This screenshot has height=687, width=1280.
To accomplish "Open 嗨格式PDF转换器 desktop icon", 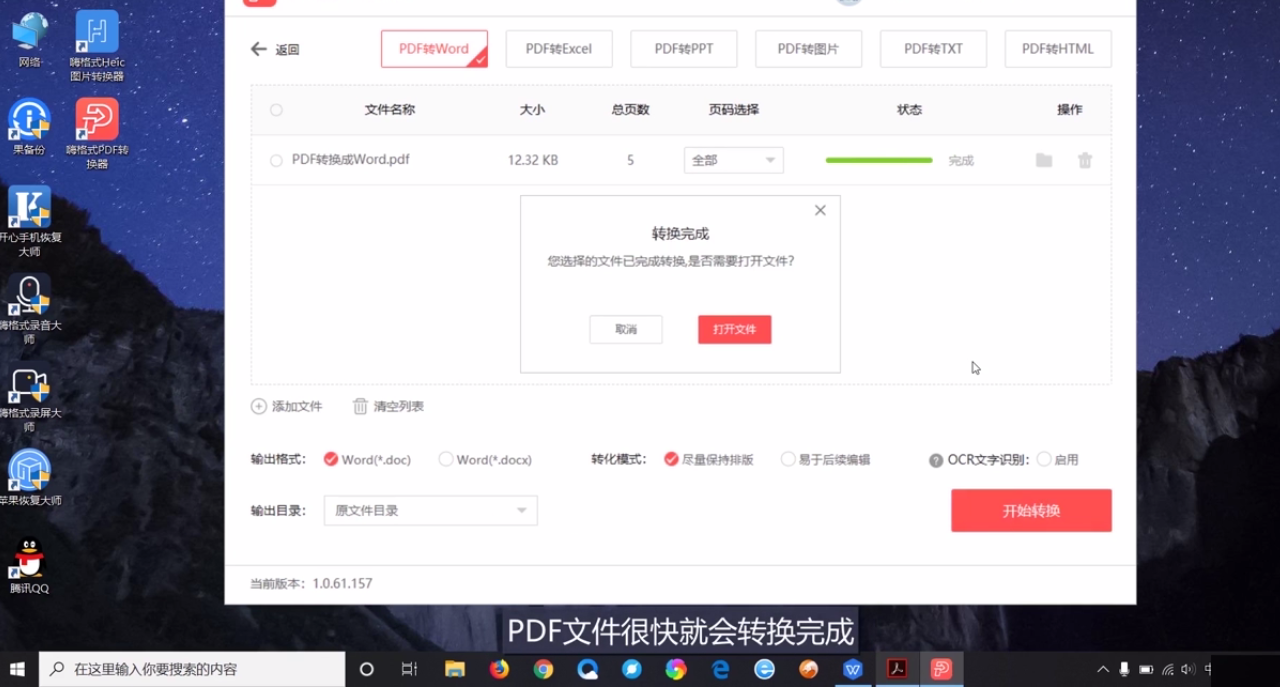I will click(97, 134).
